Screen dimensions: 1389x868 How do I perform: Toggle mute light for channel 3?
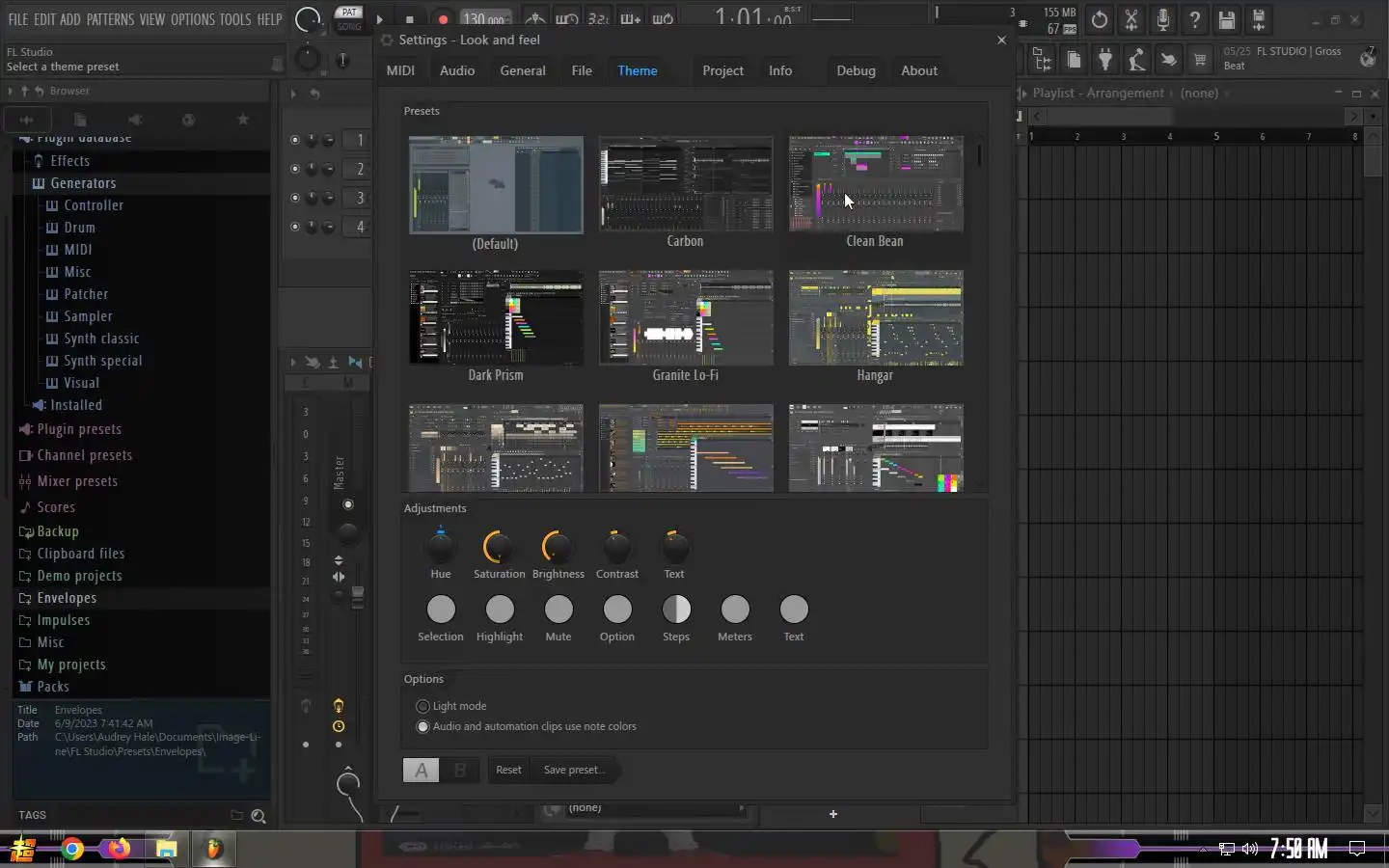[x=295, y=198]
